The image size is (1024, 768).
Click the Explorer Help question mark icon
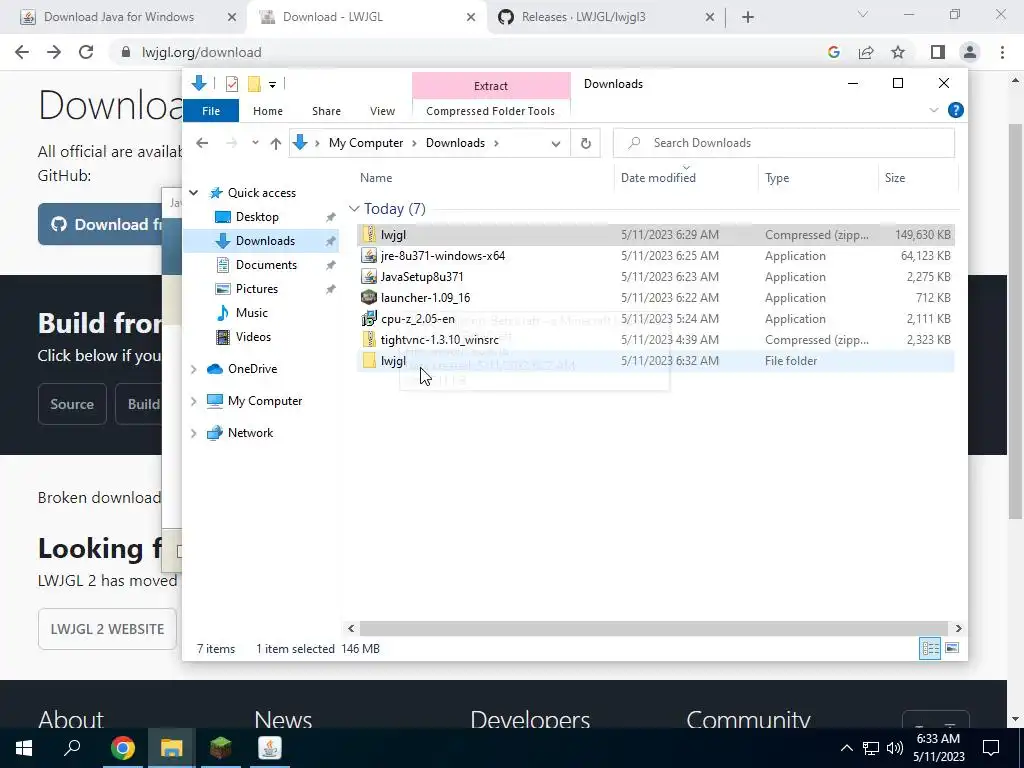pyautogui.click(x=955, y=110)
